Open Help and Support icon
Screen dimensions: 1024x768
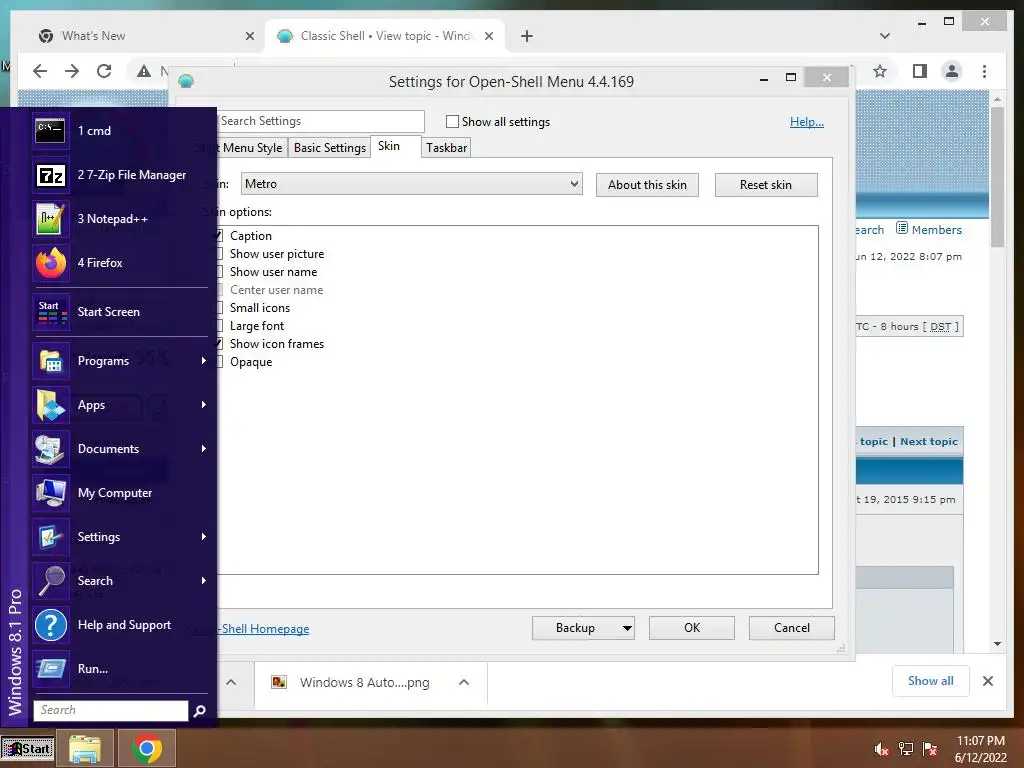coord(50,625)
